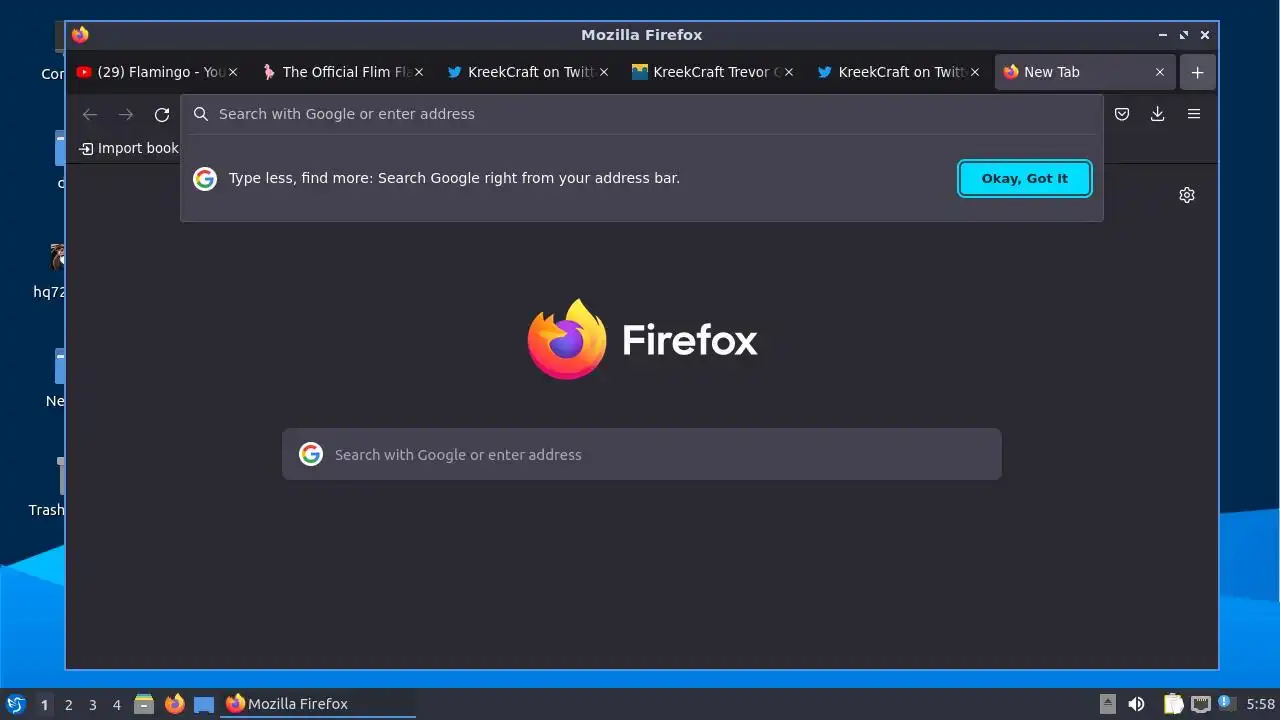Image resolution: width=1280 pixels, height=720 pixels.
Task: Switch to workspace 2
Action: (x=68, y=704)
